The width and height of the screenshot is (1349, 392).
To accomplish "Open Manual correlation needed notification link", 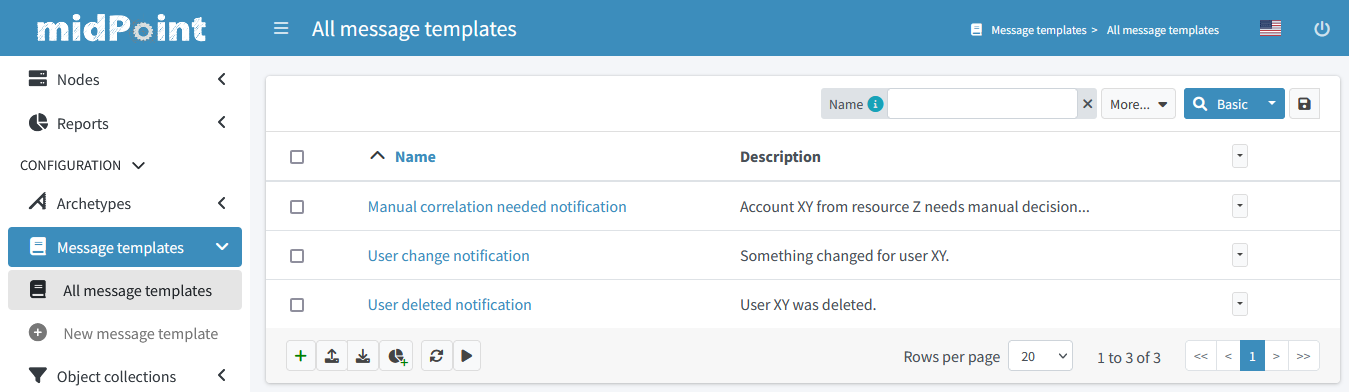I will (497, 207).
